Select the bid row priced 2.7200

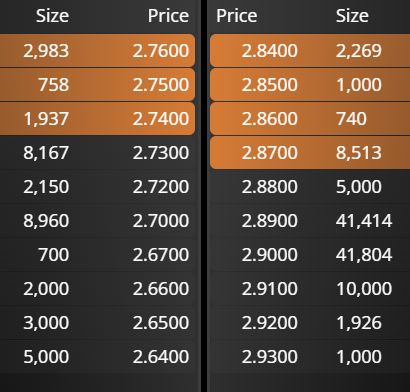tap(97, 187)
